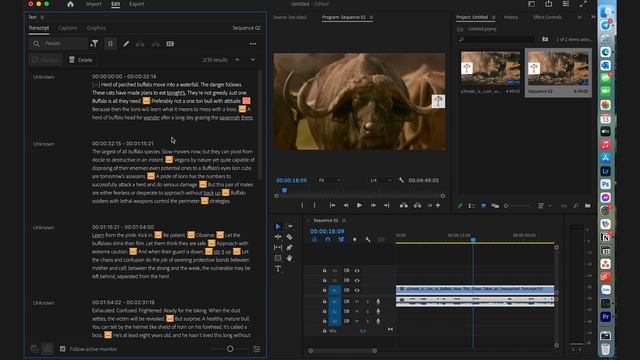The height and width of the screenshot is (360, 640).
Task: Hide video track V3 with eye icon
Action: [x=357, y=271]
